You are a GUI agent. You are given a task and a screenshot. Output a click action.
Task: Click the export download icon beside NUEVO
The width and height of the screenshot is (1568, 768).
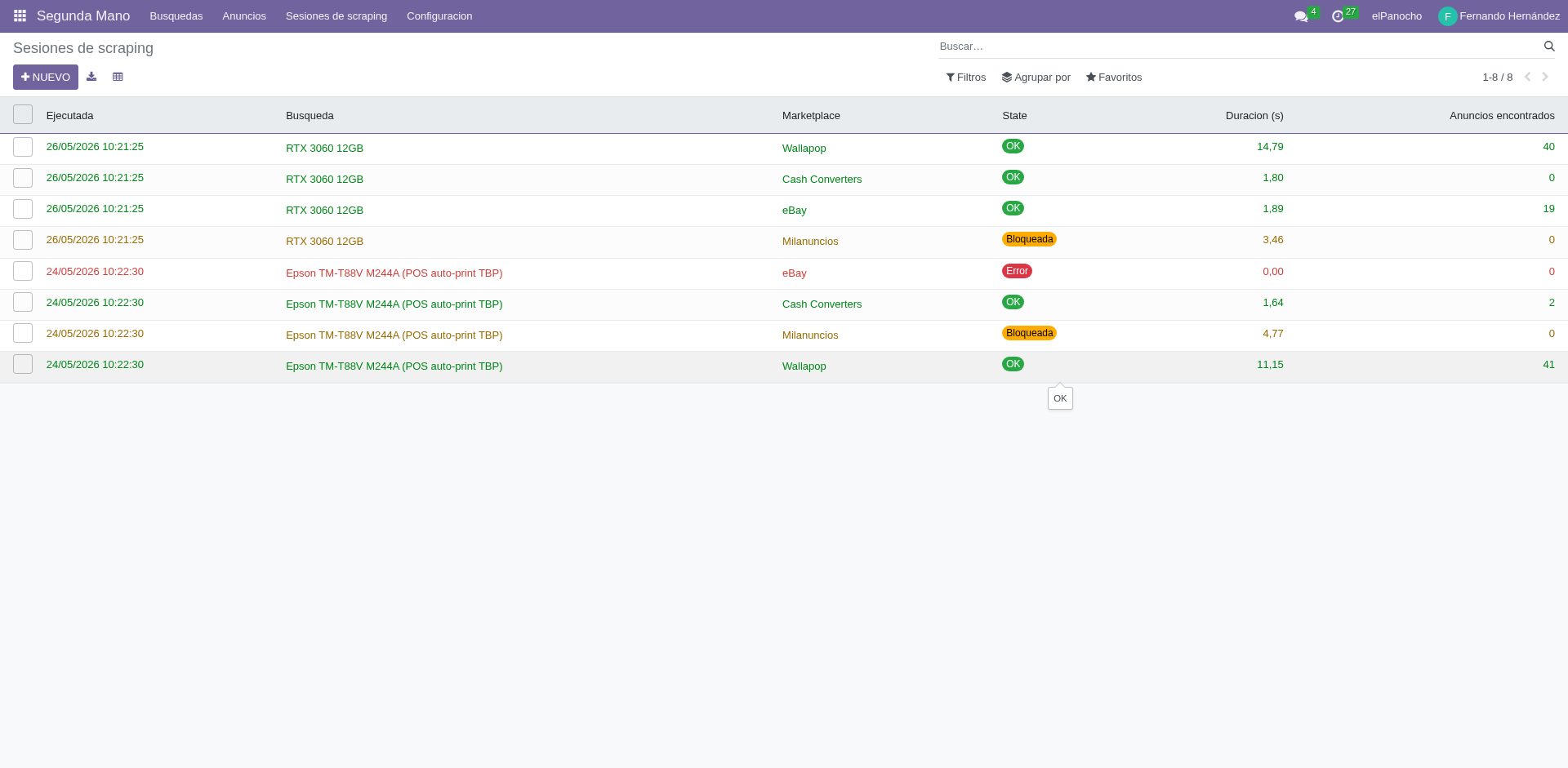(x=91, y=77)
